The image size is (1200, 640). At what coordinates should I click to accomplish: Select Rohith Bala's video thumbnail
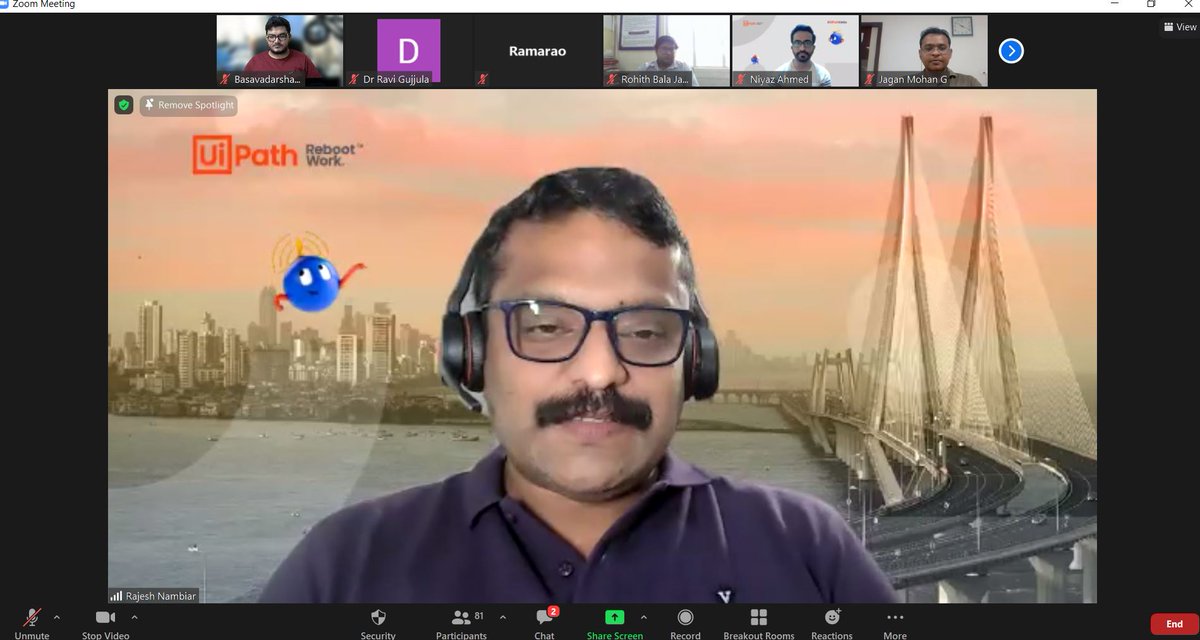tap(666, 51)
